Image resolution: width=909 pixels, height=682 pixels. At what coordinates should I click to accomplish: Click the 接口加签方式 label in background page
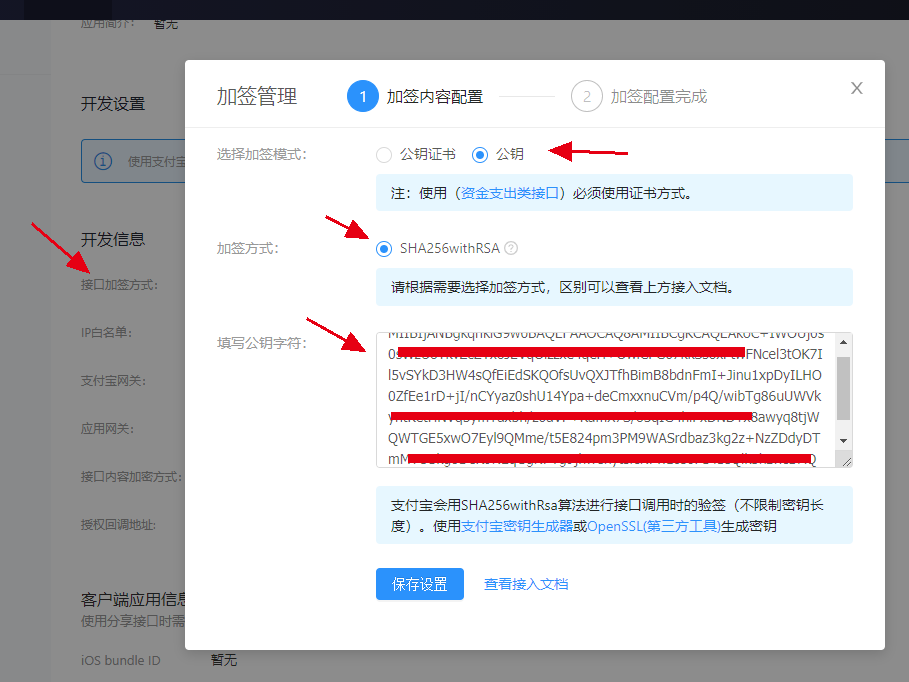coord(119,285)
